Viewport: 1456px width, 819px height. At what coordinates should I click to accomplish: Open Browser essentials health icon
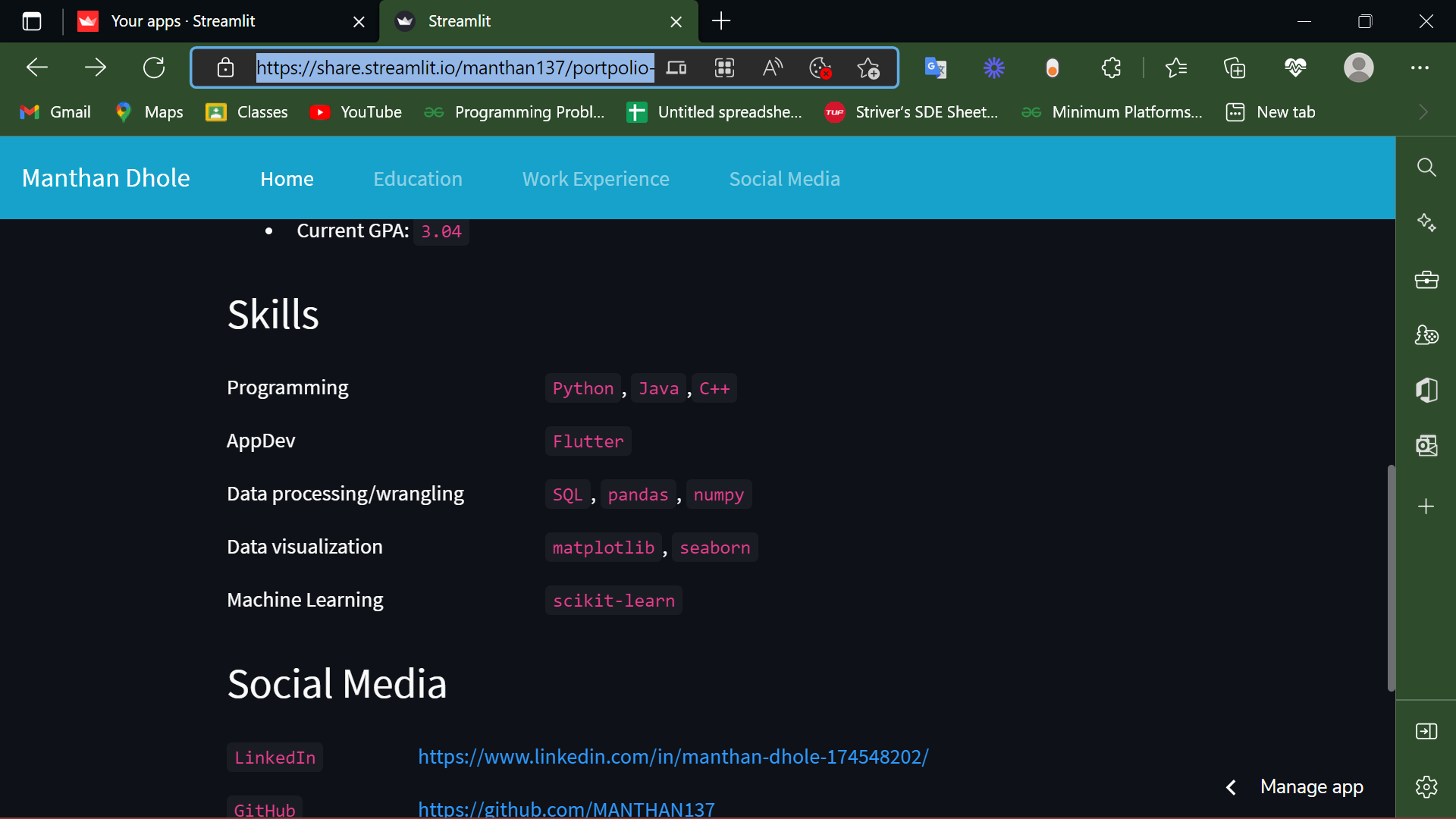point(1295,67)
